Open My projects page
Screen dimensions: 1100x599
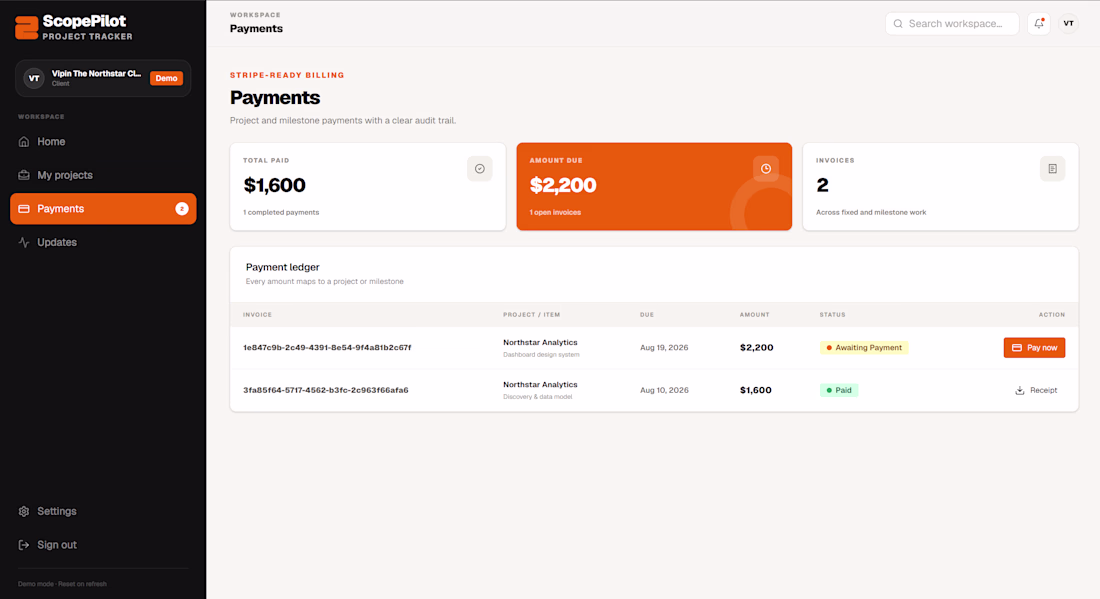103,175
